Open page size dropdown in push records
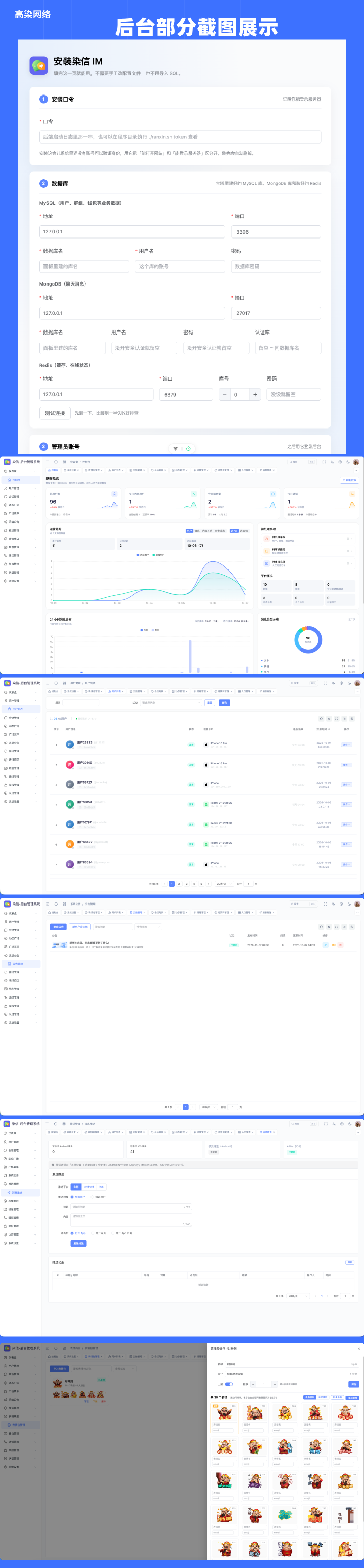Image resolution: width=364 pixels, height=1568 pixels. click(298, 1296)
